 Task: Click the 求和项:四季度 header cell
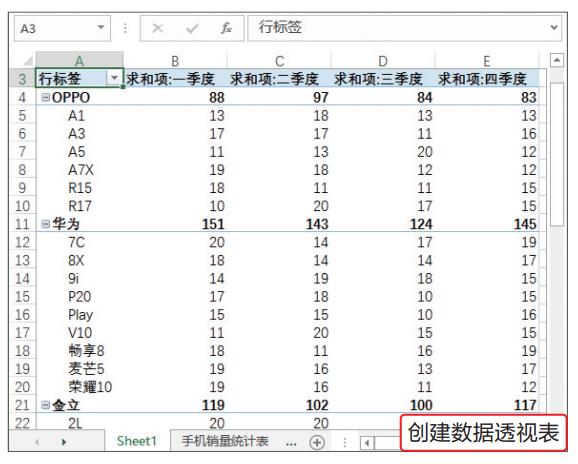[487, 79]
